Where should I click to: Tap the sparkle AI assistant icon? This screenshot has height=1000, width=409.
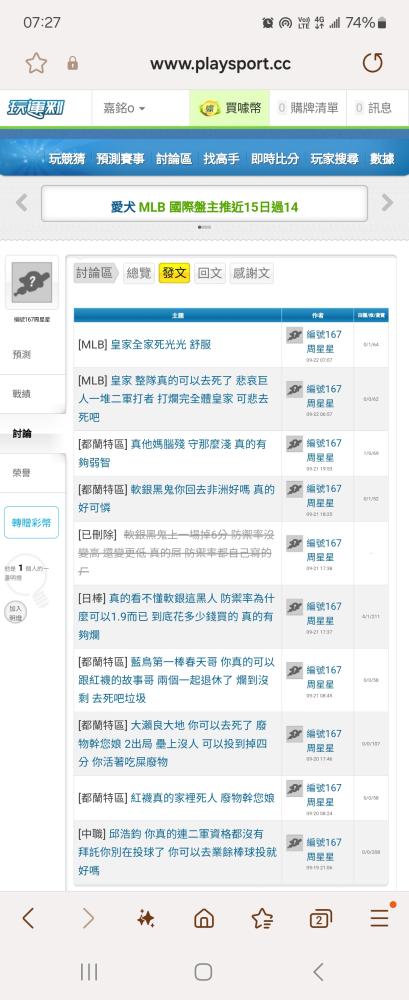click(145, 918)
